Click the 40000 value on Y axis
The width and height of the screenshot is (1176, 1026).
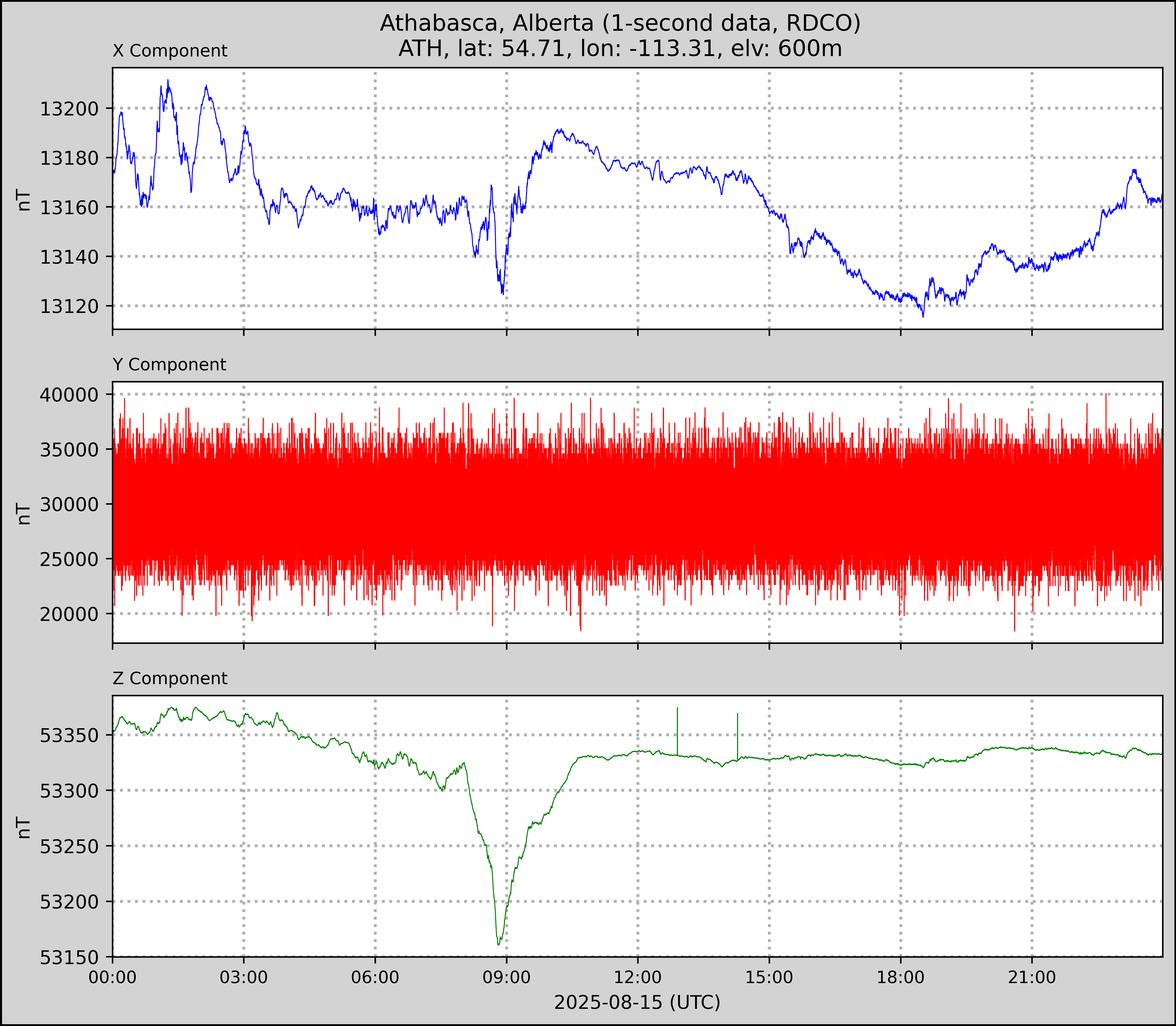(x=69, y=394)
